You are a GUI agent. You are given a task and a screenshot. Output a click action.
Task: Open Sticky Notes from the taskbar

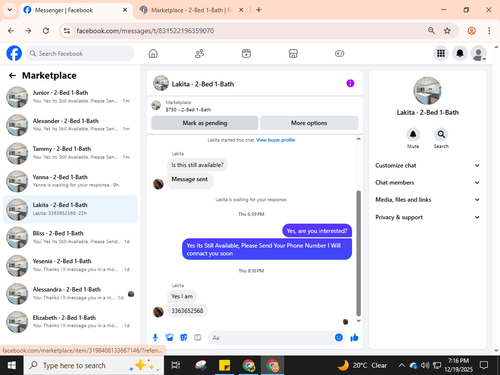224,365
